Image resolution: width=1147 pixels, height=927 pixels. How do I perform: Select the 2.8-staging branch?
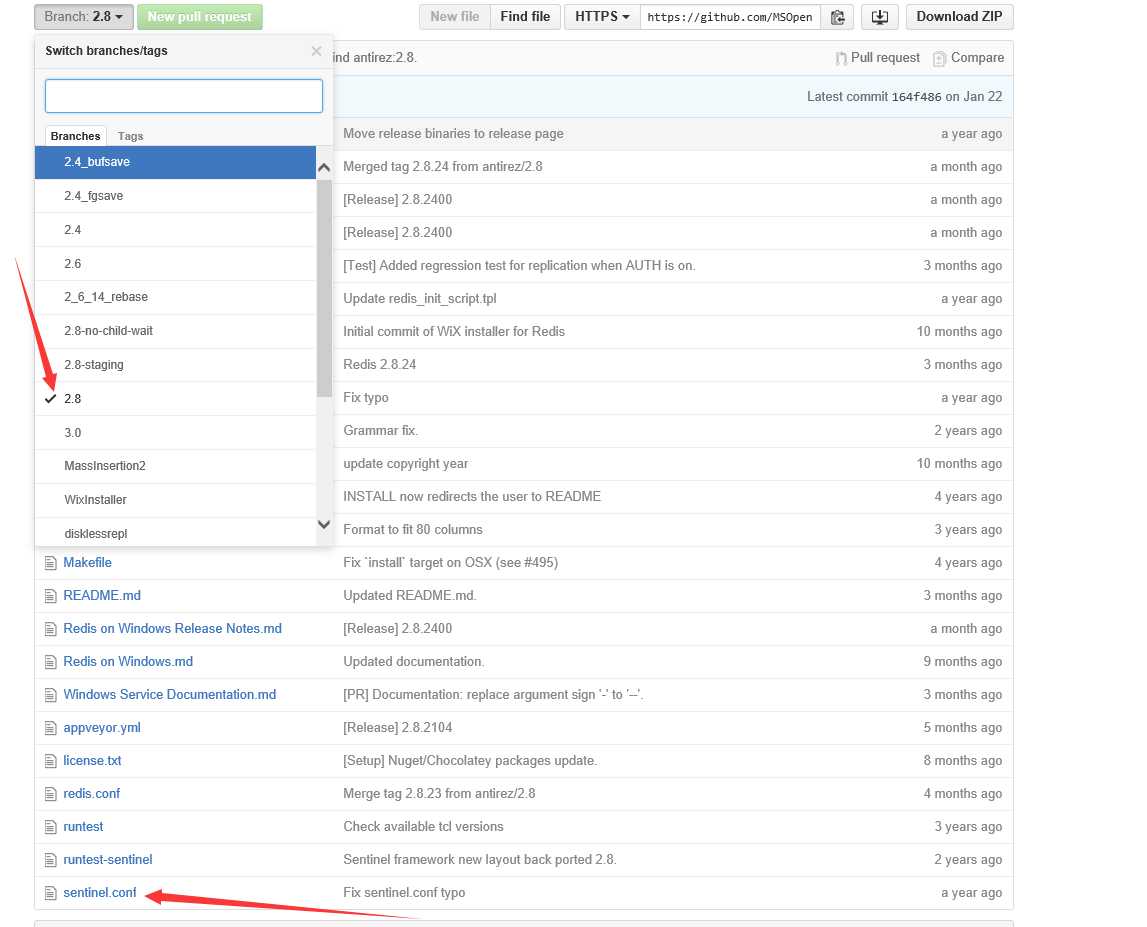(176, 364)
